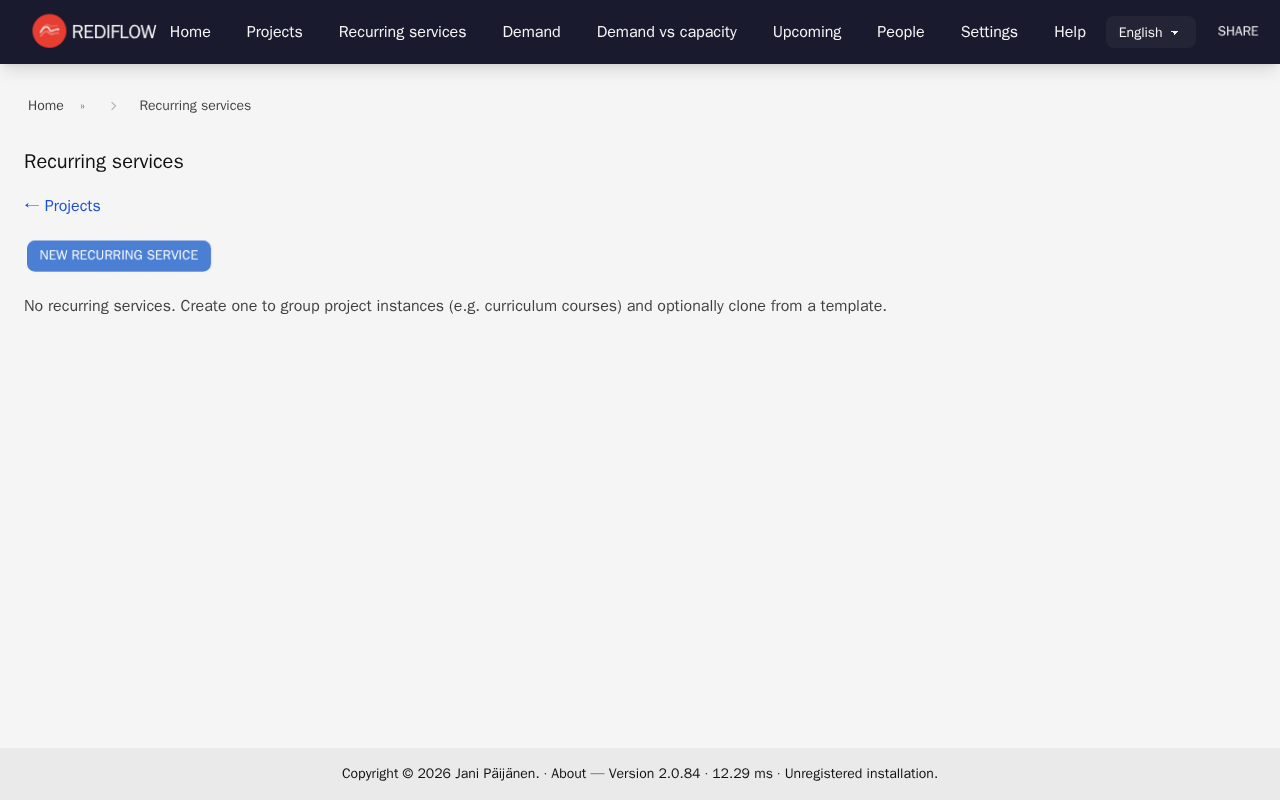The image size is (1280, 800).
Task: Click the Recurring services breadcrumb item
Action: click(x=195, y=106)
